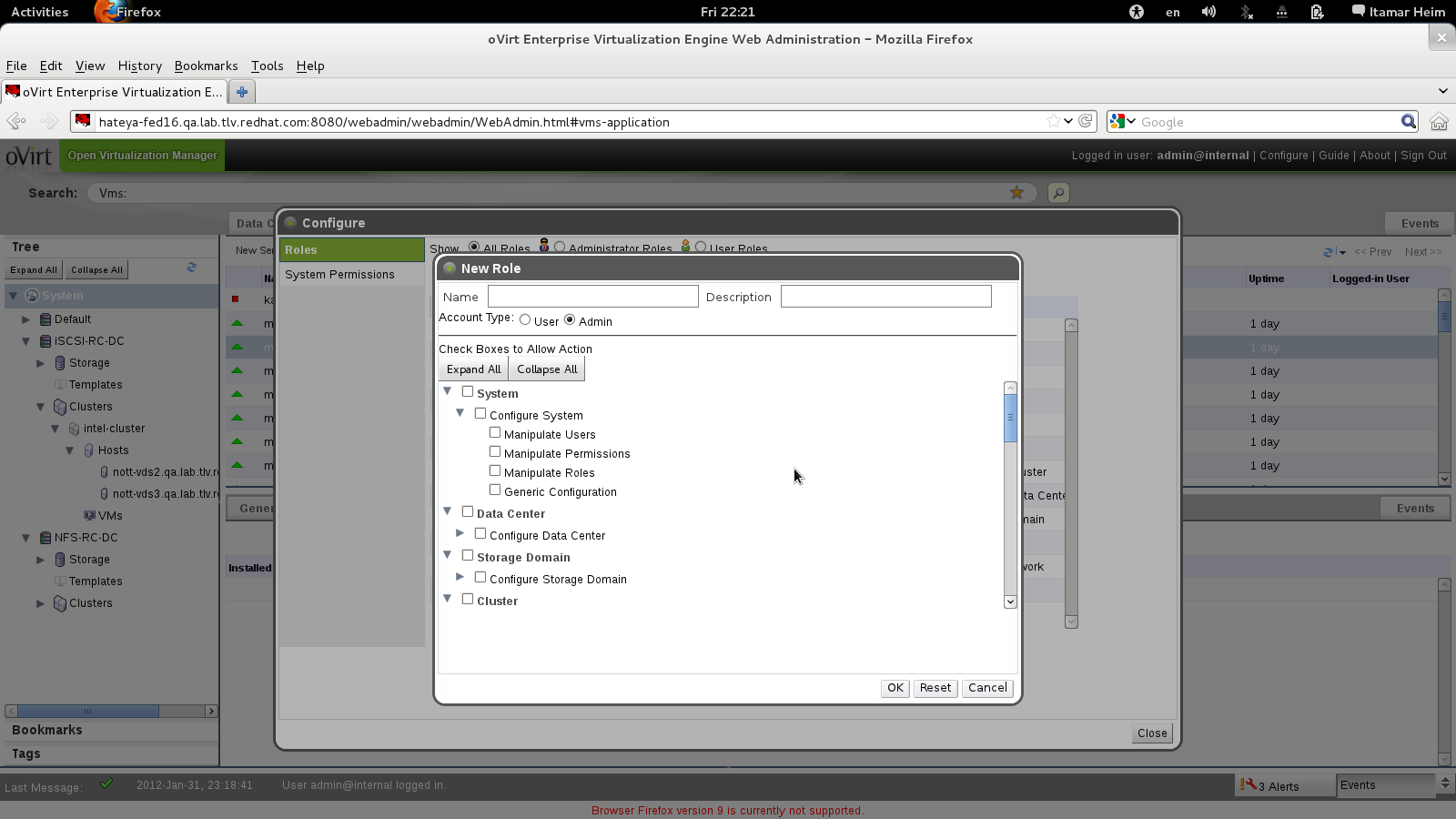Click the tree panel horizontal scrollbar
The height and width of the screenshot is (819, 1456).
tap(88, 711)
